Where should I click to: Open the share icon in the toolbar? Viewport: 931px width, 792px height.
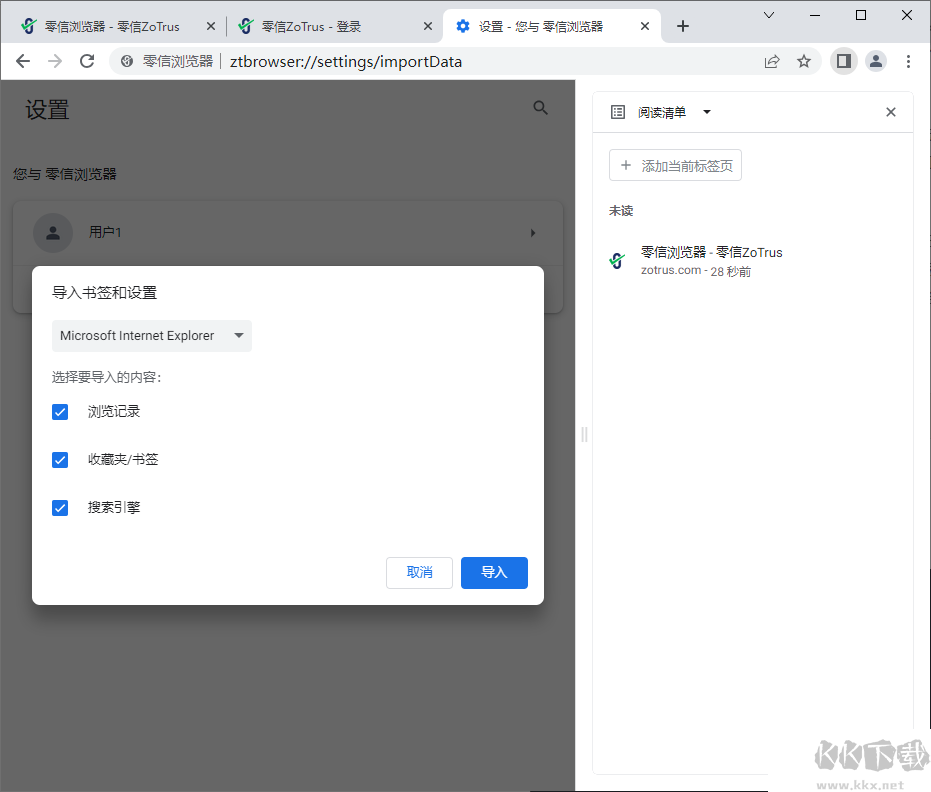[x=771, y=61]
